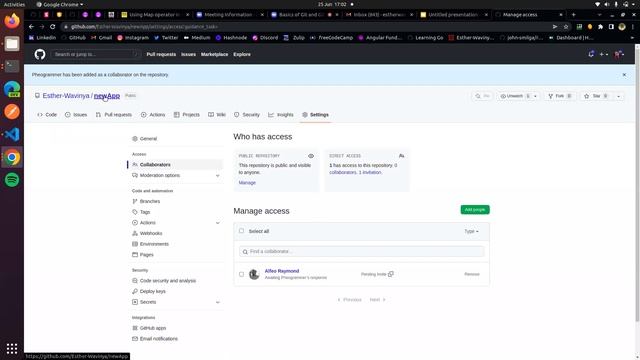Open Activities overview in top bar
The image size is (640, 360).
pyautogui.click(x=14, y=4)
